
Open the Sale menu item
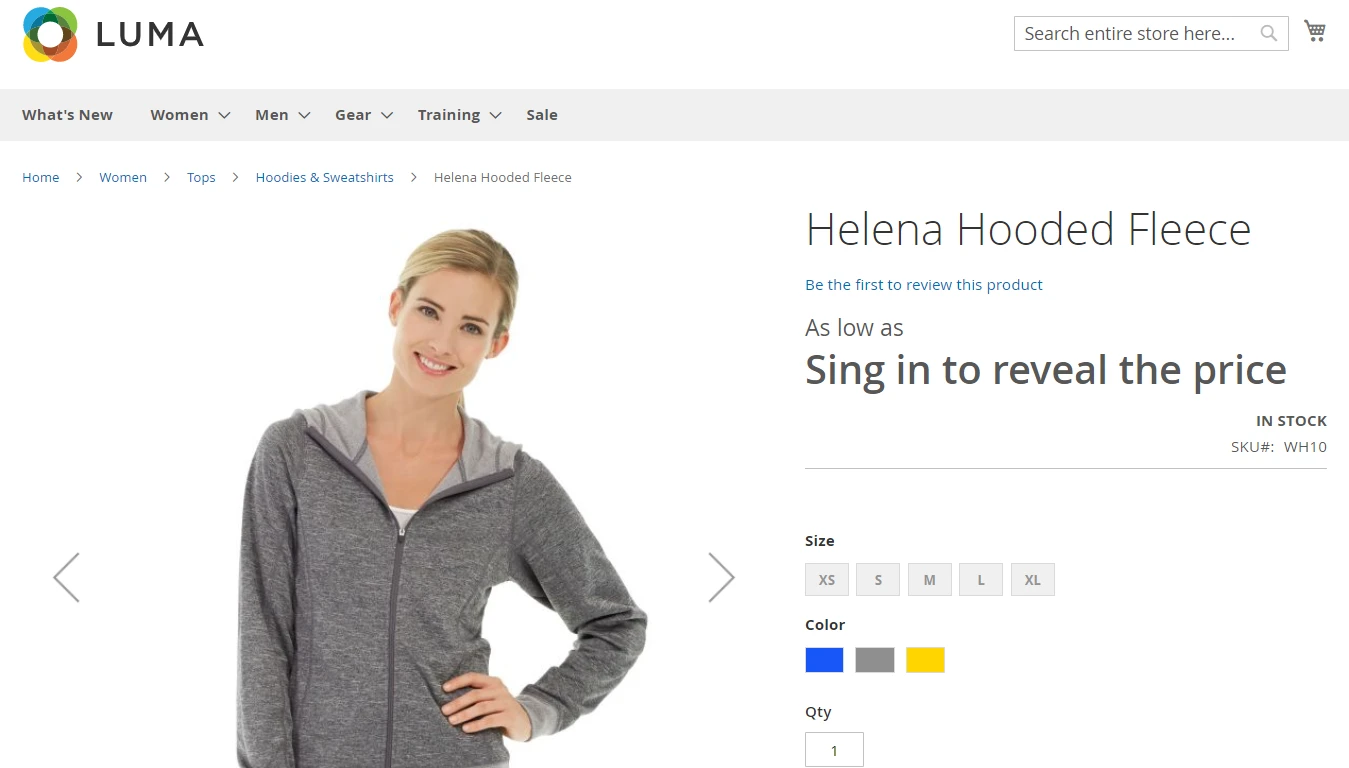click(541, 114)
